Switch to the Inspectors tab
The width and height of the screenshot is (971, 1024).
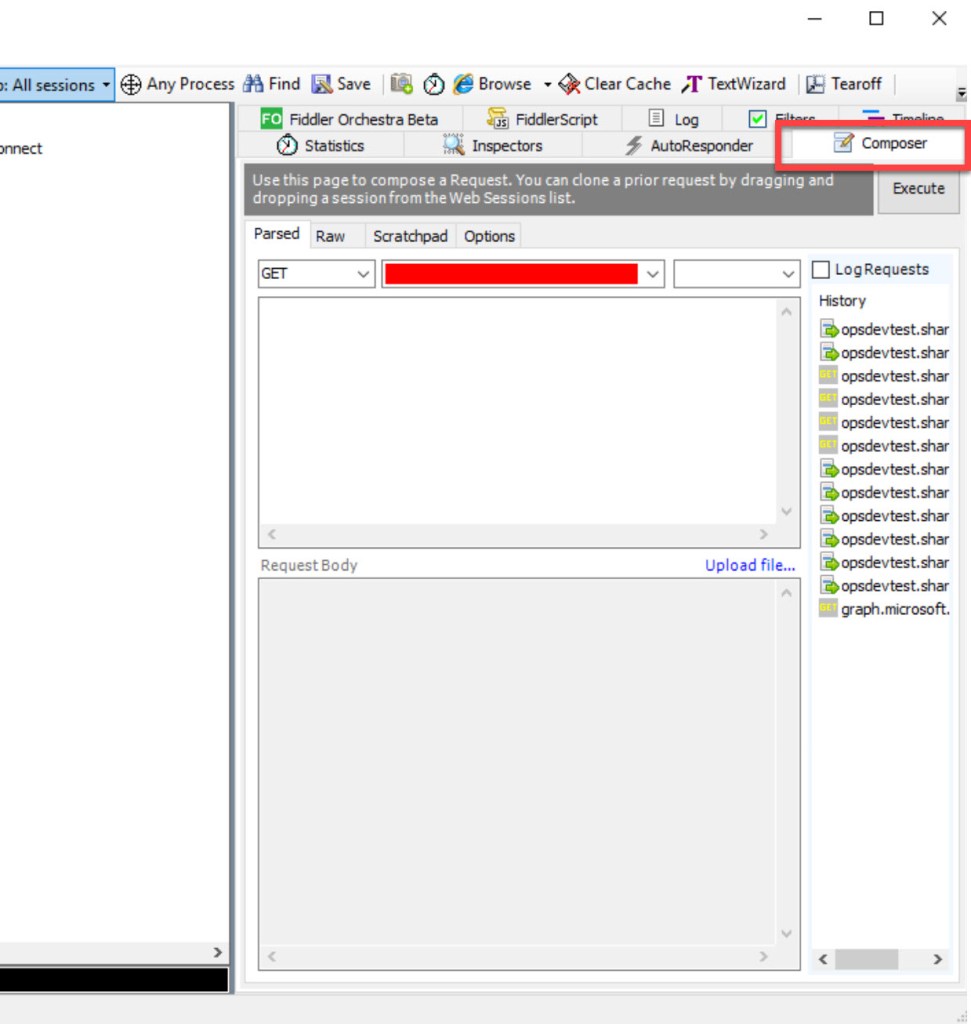tap(494, 146)
